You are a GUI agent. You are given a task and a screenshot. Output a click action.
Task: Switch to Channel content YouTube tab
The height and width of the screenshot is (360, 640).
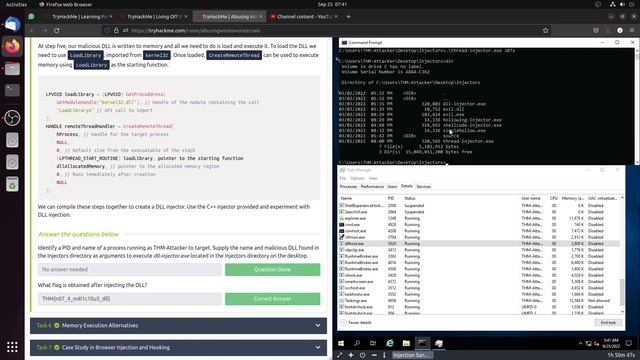pos(304,17)
